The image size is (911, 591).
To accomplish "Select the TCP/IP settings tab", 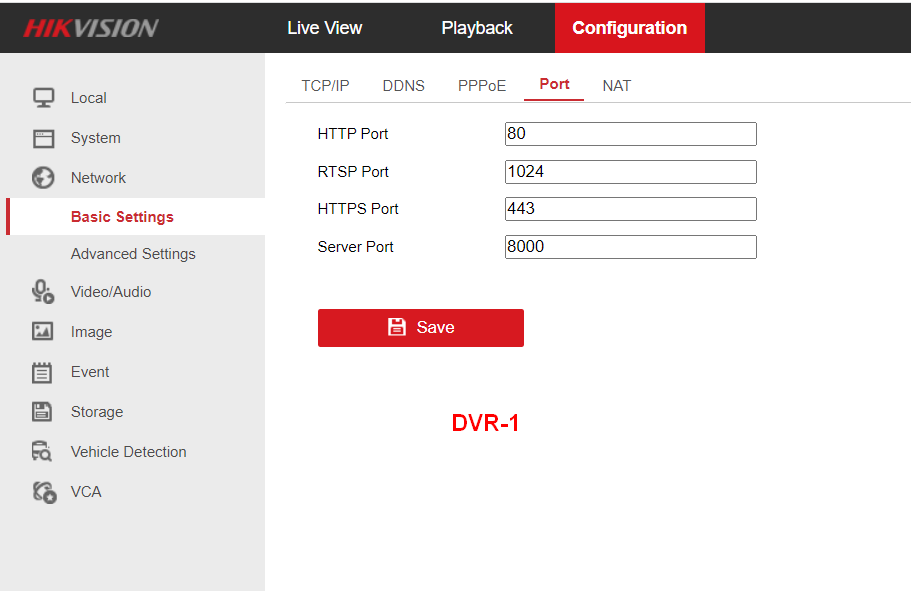I will (x=326, y=86).
